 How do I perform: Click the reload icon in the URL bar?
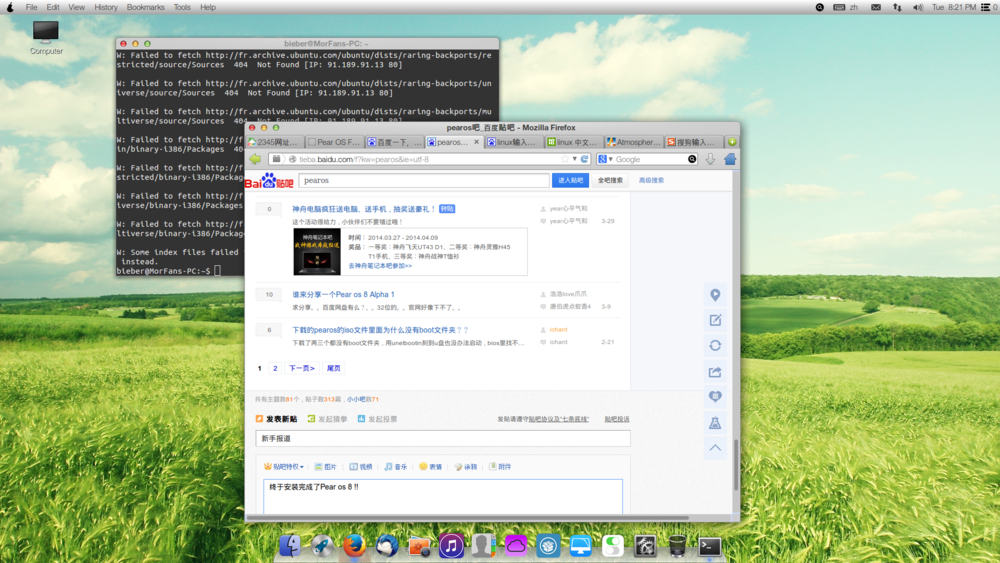tap(584, 159)
